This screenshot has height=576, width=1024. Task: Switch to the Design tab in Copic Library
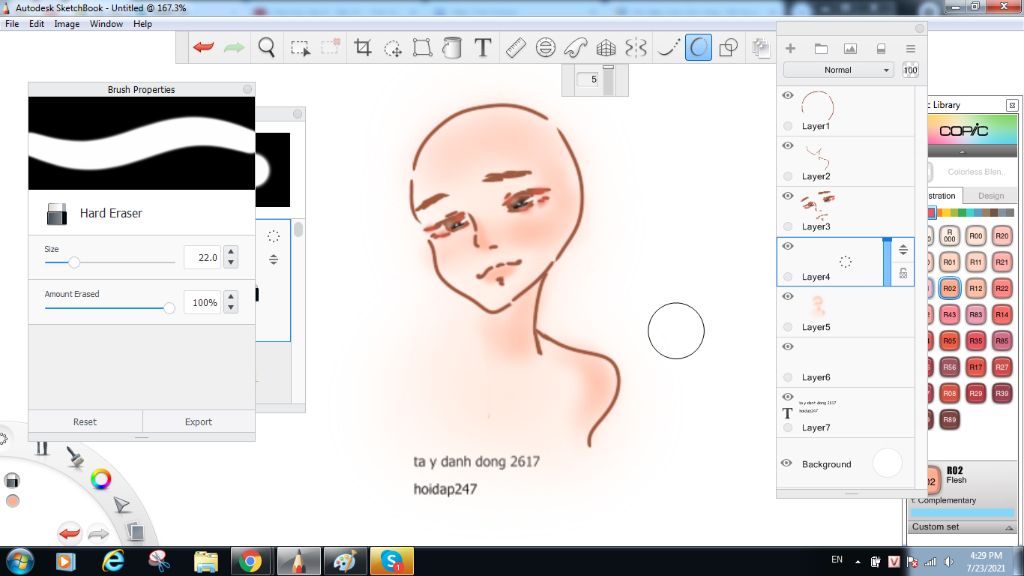(x=991, y=196)
